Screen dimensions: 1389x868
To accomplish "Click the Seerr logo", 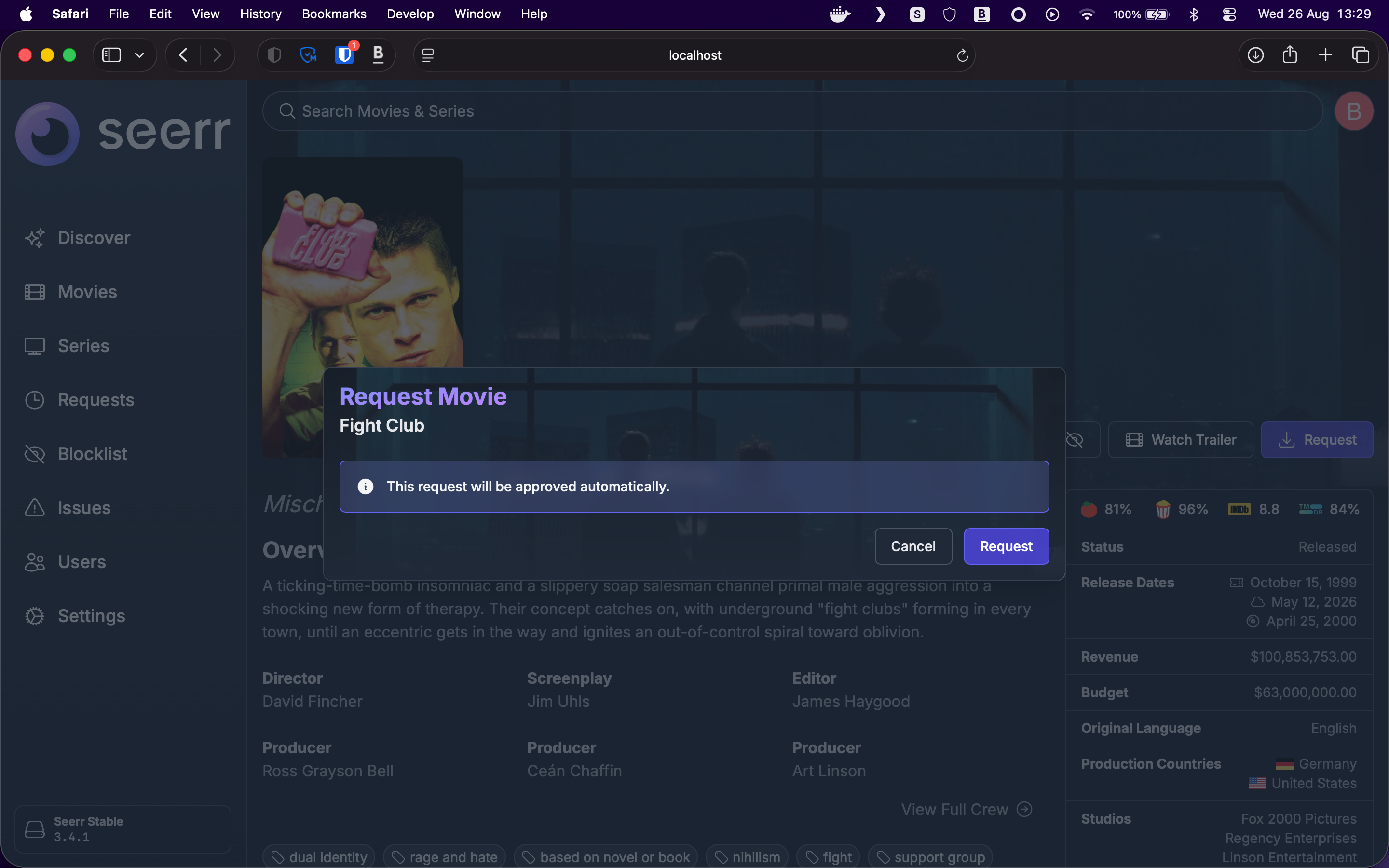I will pos(123,134).
